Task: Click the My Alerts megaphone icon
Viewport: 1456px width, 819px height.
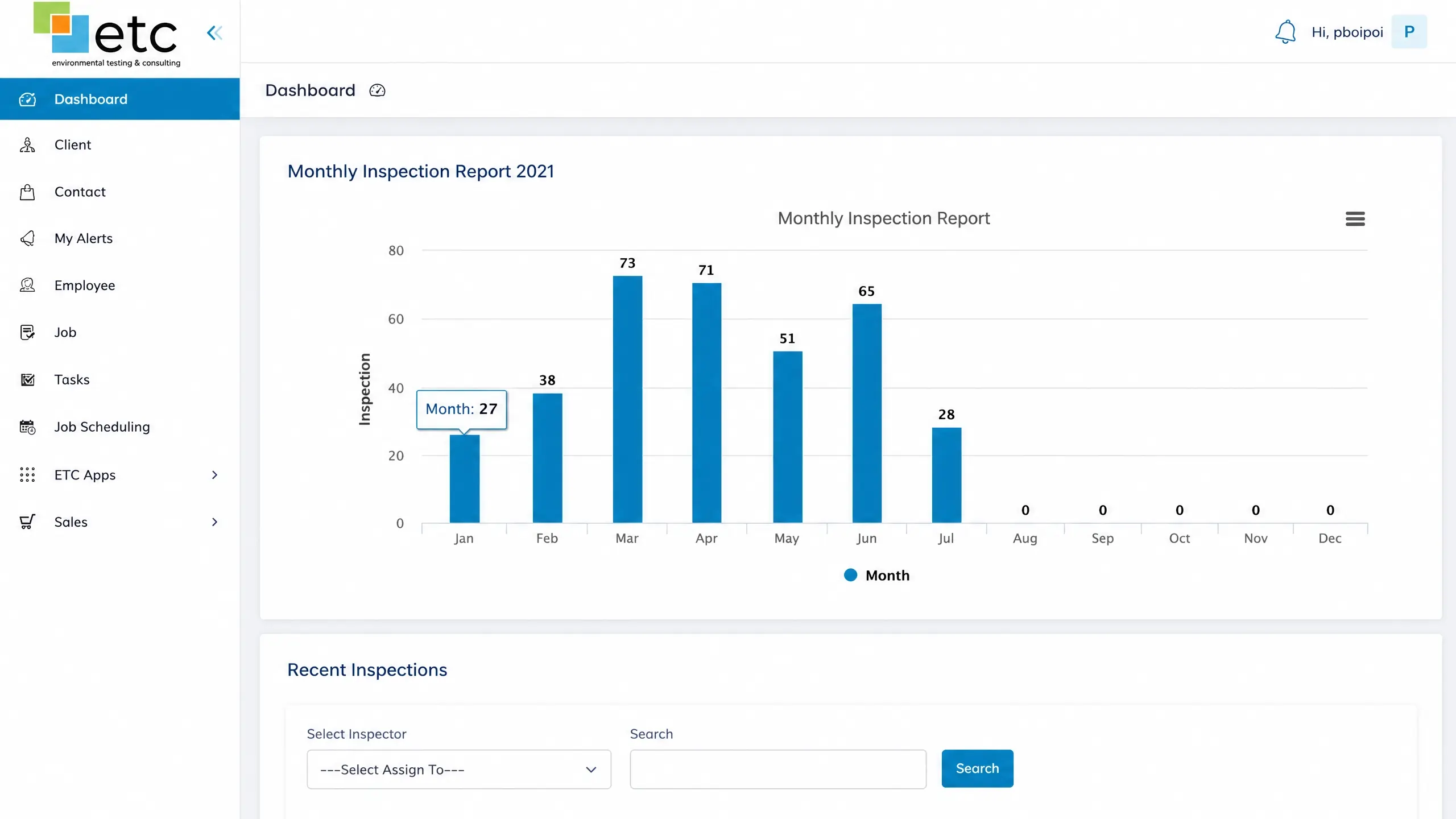Action: click(x=27, y=238)
